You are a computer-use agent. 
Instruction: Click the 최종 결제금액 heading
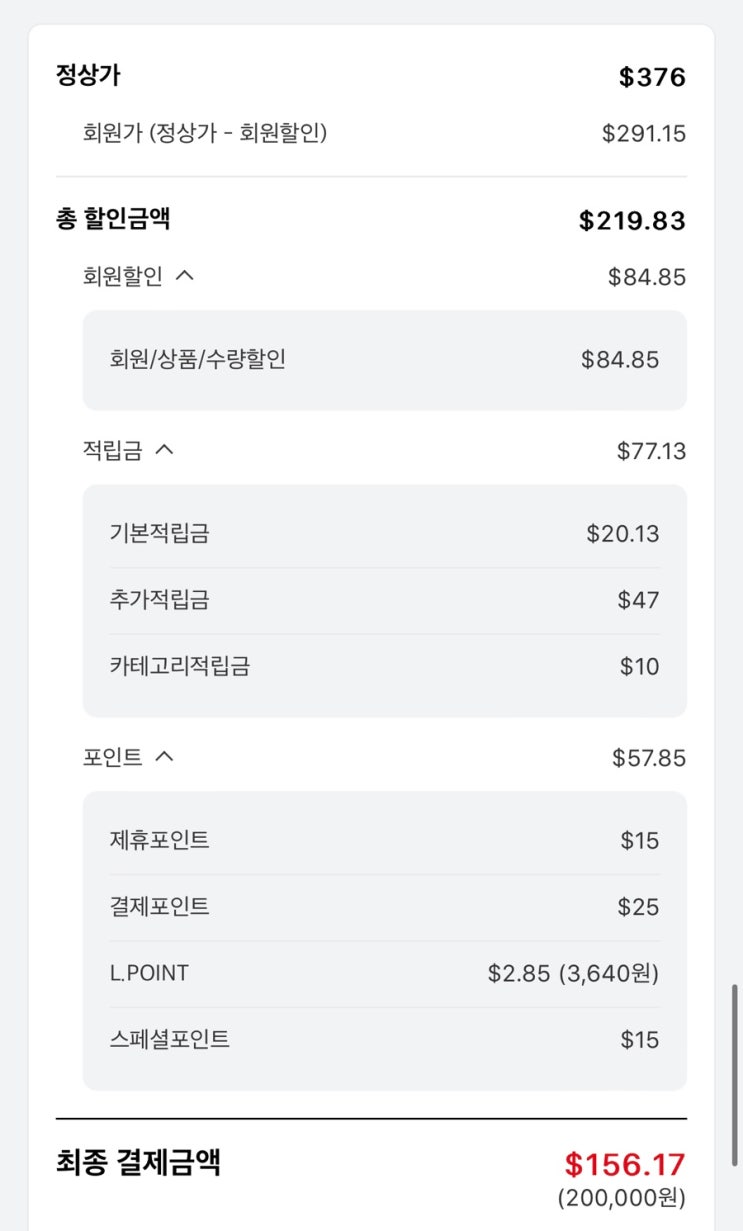point(138,1163)
